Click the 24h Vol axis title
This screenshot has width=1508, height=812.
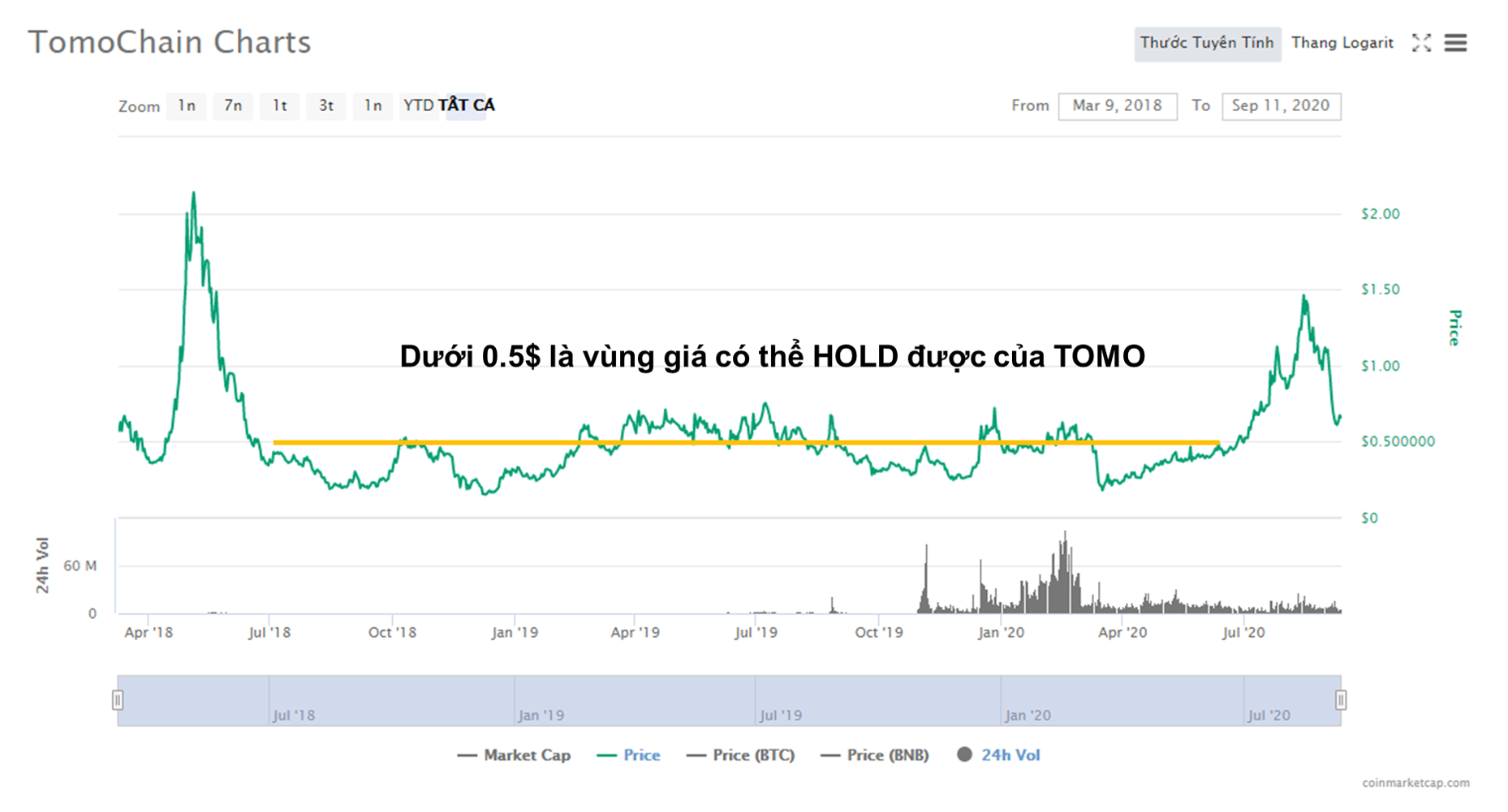pos(42,565)
